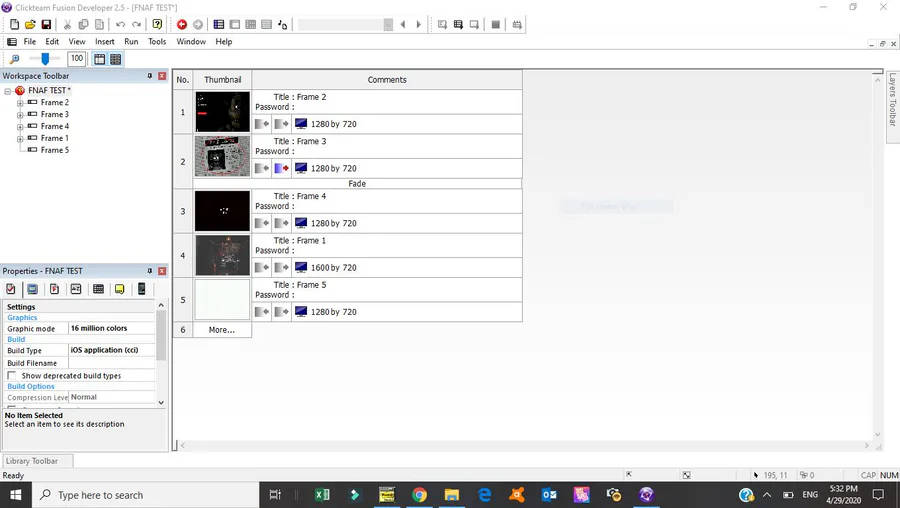This screenshot has width=900, height=508.
Task: Click the Fade transition bar
Action: coord(357,184)
